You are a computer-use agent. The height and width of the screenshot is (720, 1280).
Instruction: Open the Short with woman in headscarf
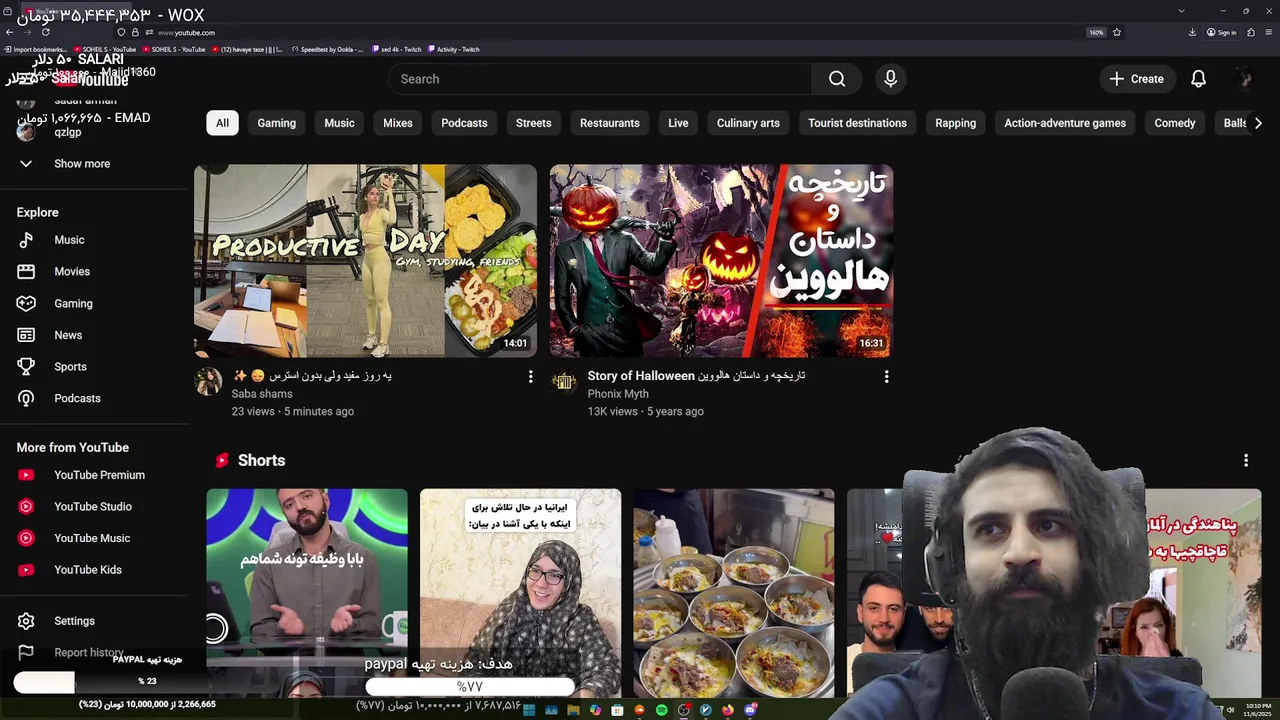(520, 592)
